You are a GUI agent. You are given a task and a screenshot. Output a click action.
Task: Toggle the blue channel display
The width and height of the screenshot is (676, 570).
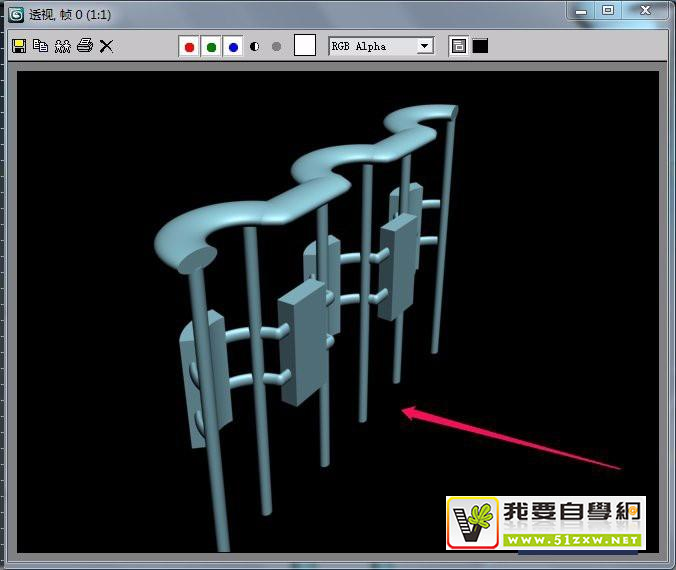[233, 47]
